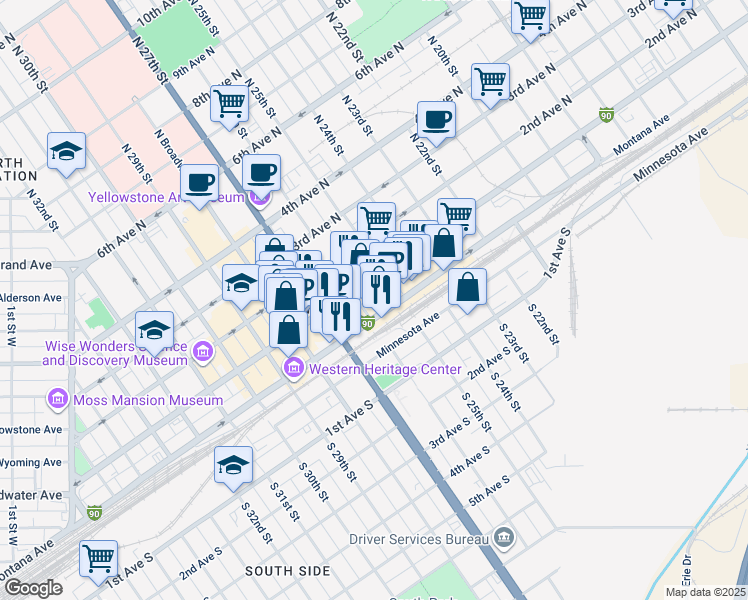Click the N 24th St street label

tap(329, 135)
